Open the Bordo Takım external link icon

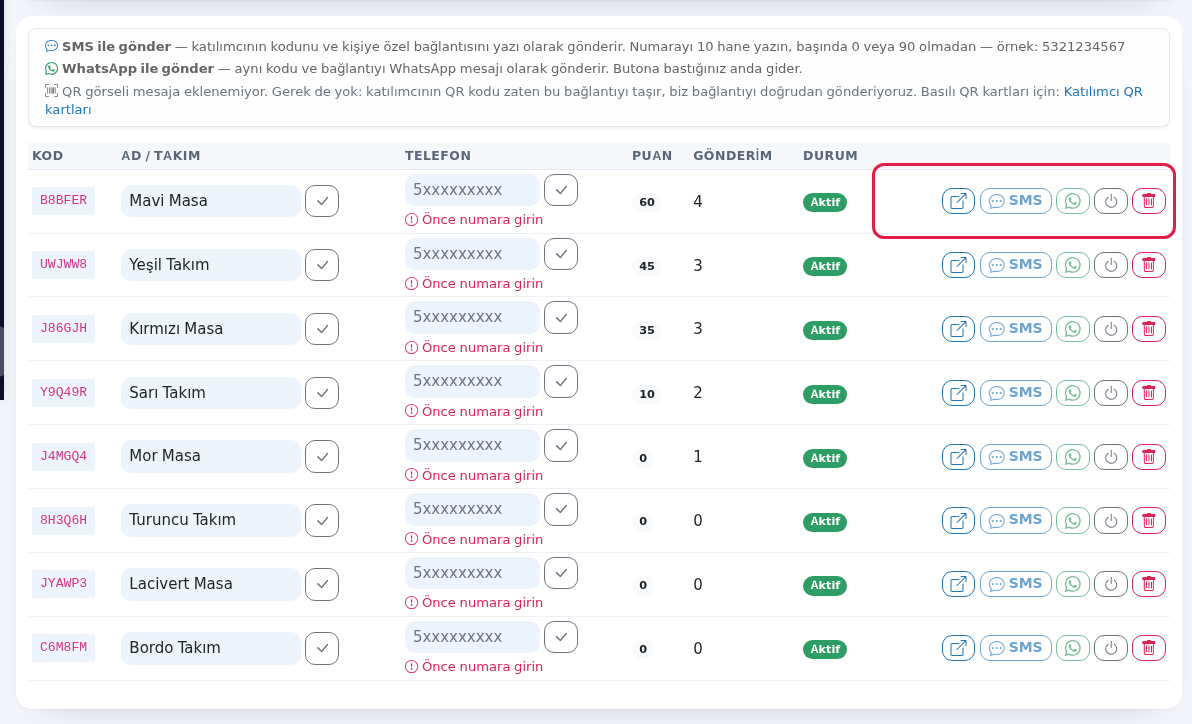tap(958, 648)
